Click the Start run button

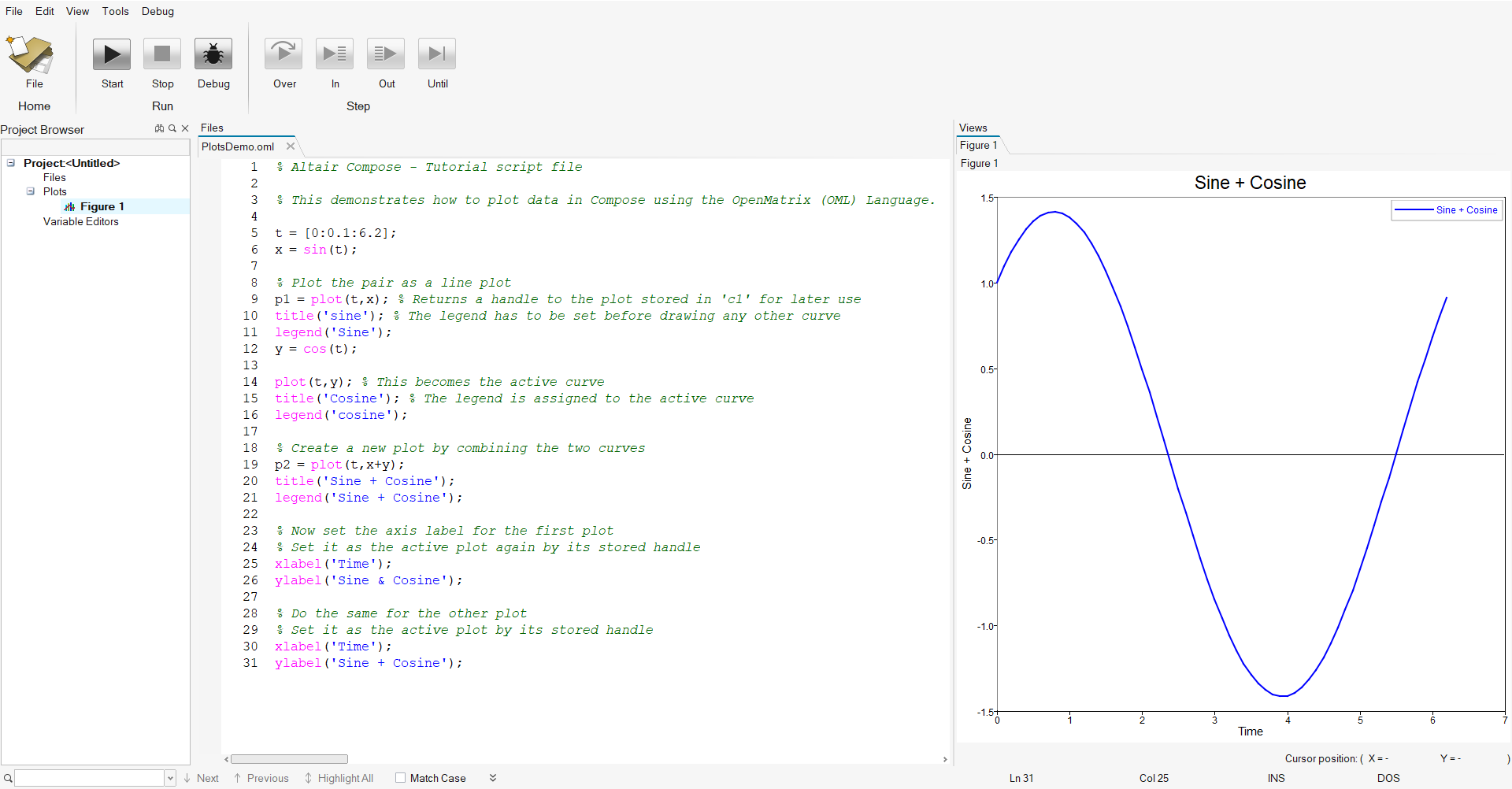click(112, 54)
